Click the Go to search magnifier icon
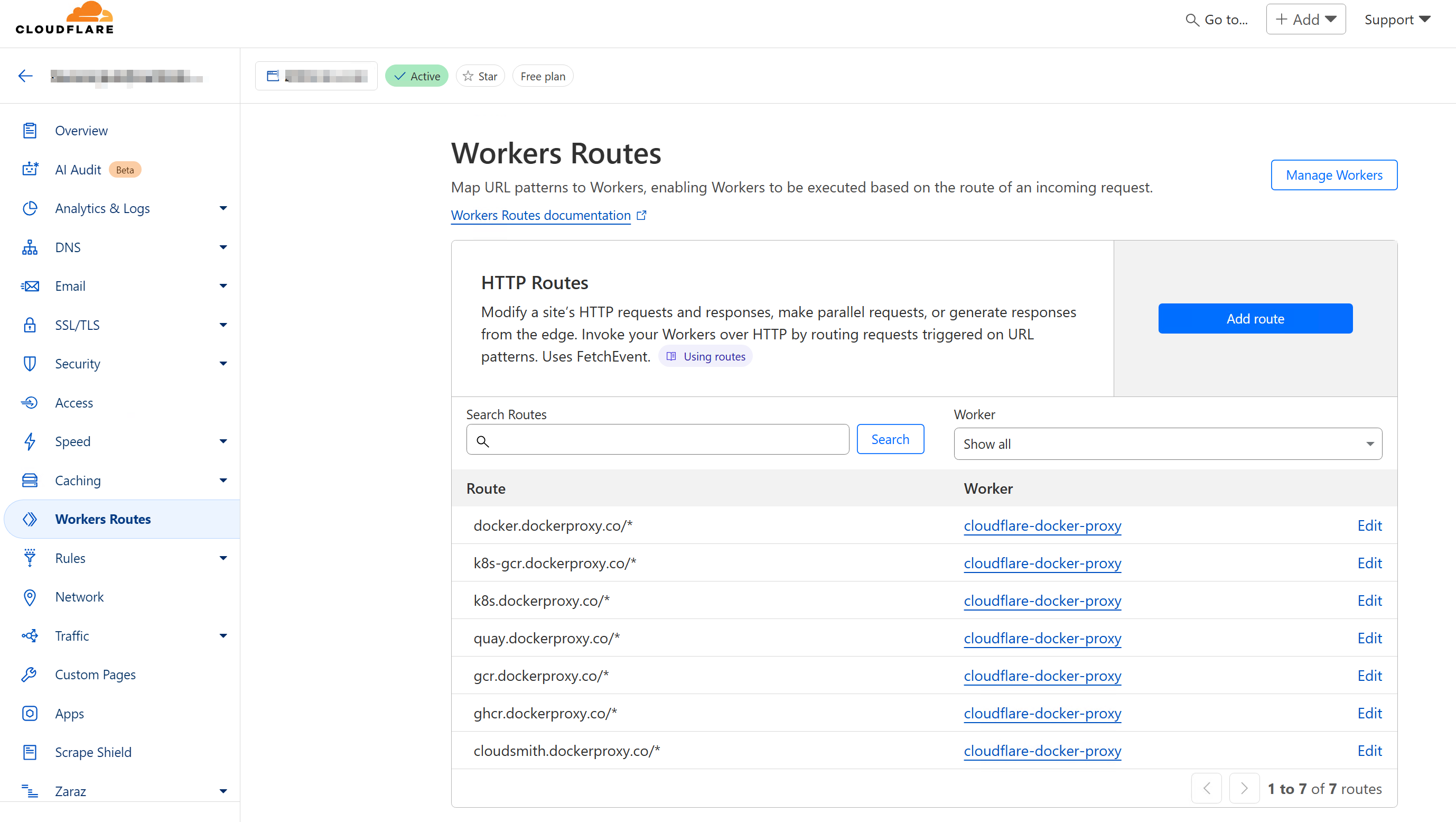 [1192, 20]
